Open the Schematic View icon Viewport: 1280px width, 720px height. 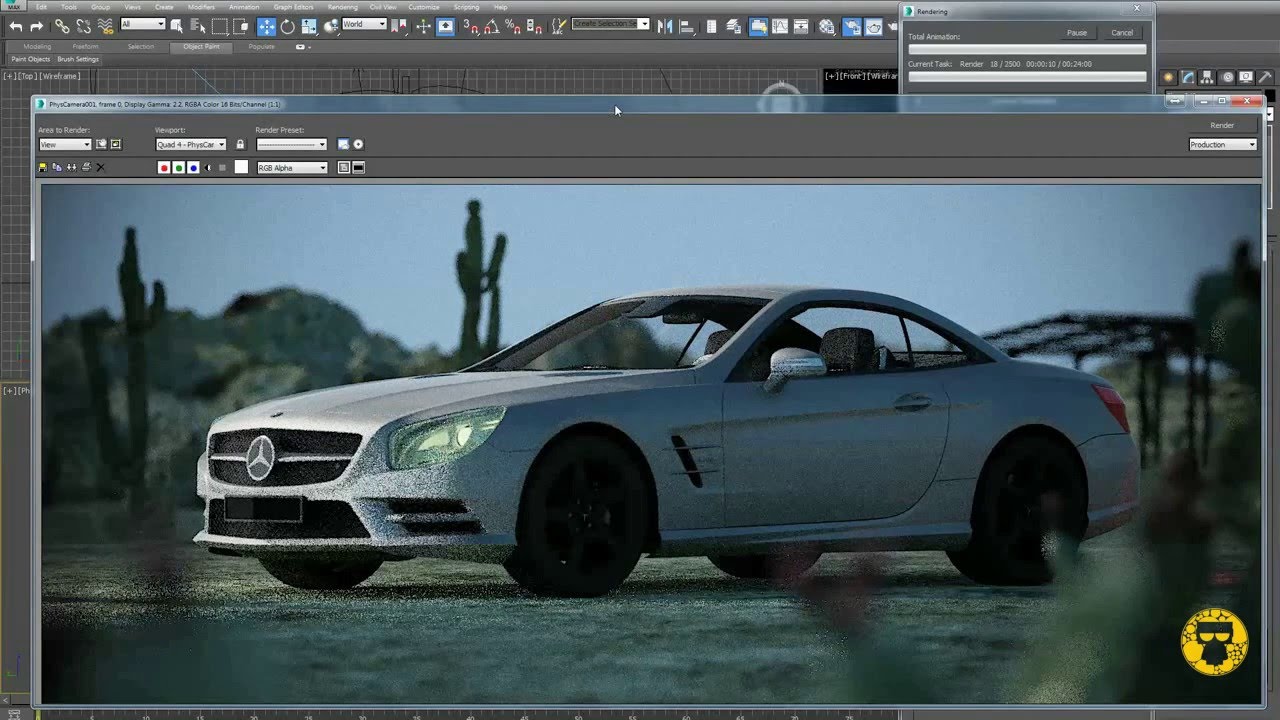point(802,26)
